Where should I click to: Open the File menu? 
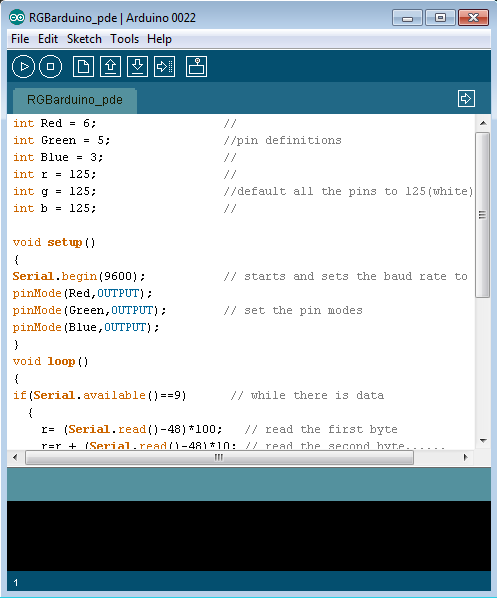pyautogui.click(x=20, y=39)
